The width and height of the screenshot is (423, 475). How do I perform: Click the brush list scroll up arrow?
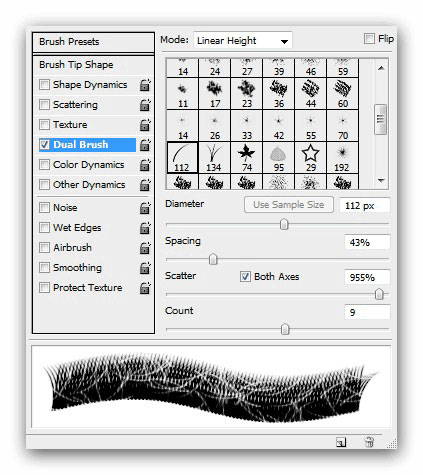(x=381, y=68)
